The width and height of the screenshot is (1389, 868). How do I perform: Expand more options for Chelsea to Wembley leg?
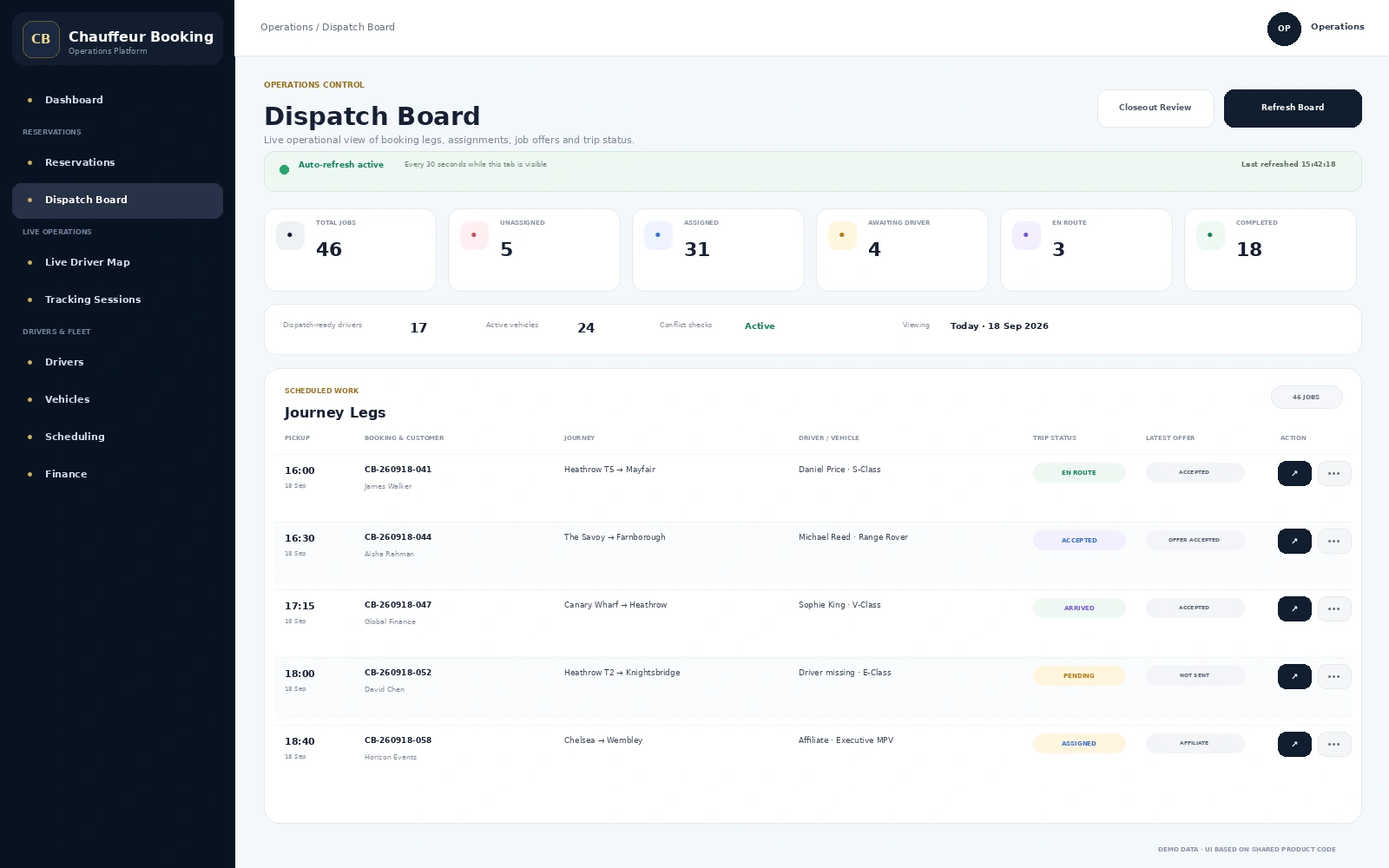click(x=1334, y=744)
